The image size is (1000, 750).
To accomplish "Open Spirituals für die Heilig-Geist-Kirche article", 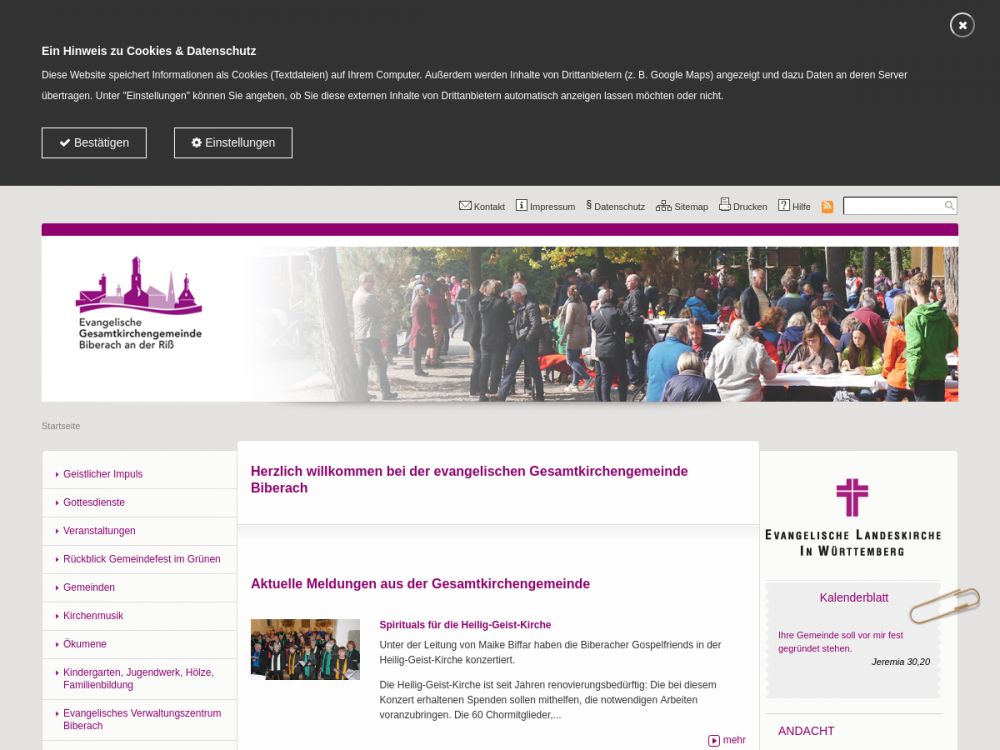I will coord(465,625).
